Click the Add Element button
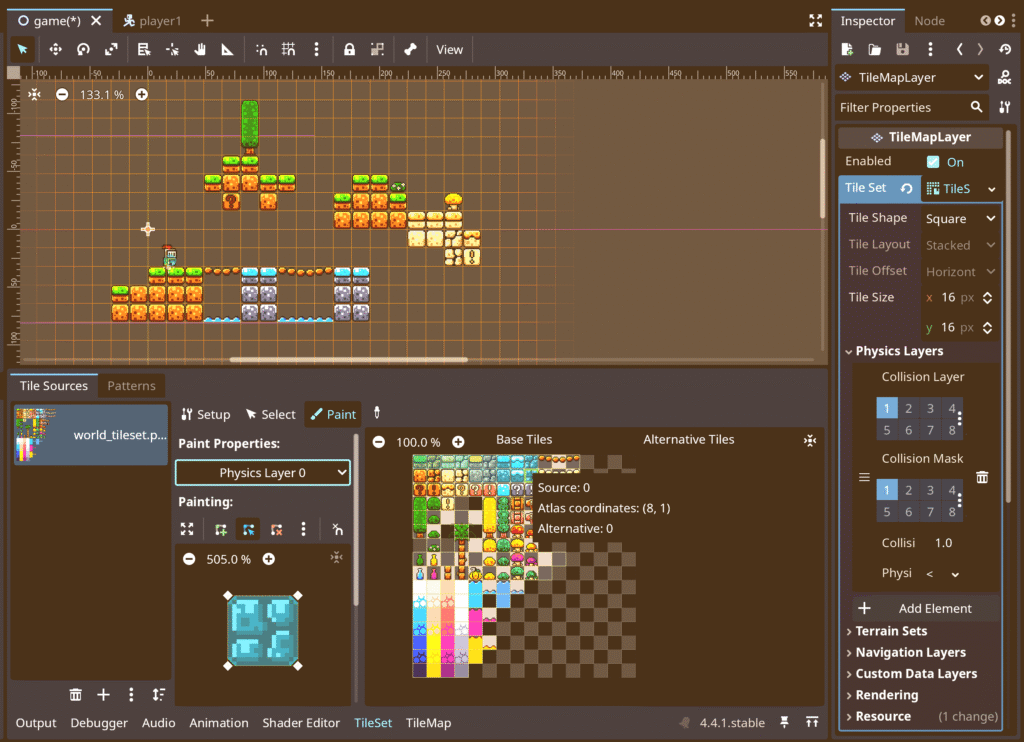The image size is (1024, 742). 926,608
